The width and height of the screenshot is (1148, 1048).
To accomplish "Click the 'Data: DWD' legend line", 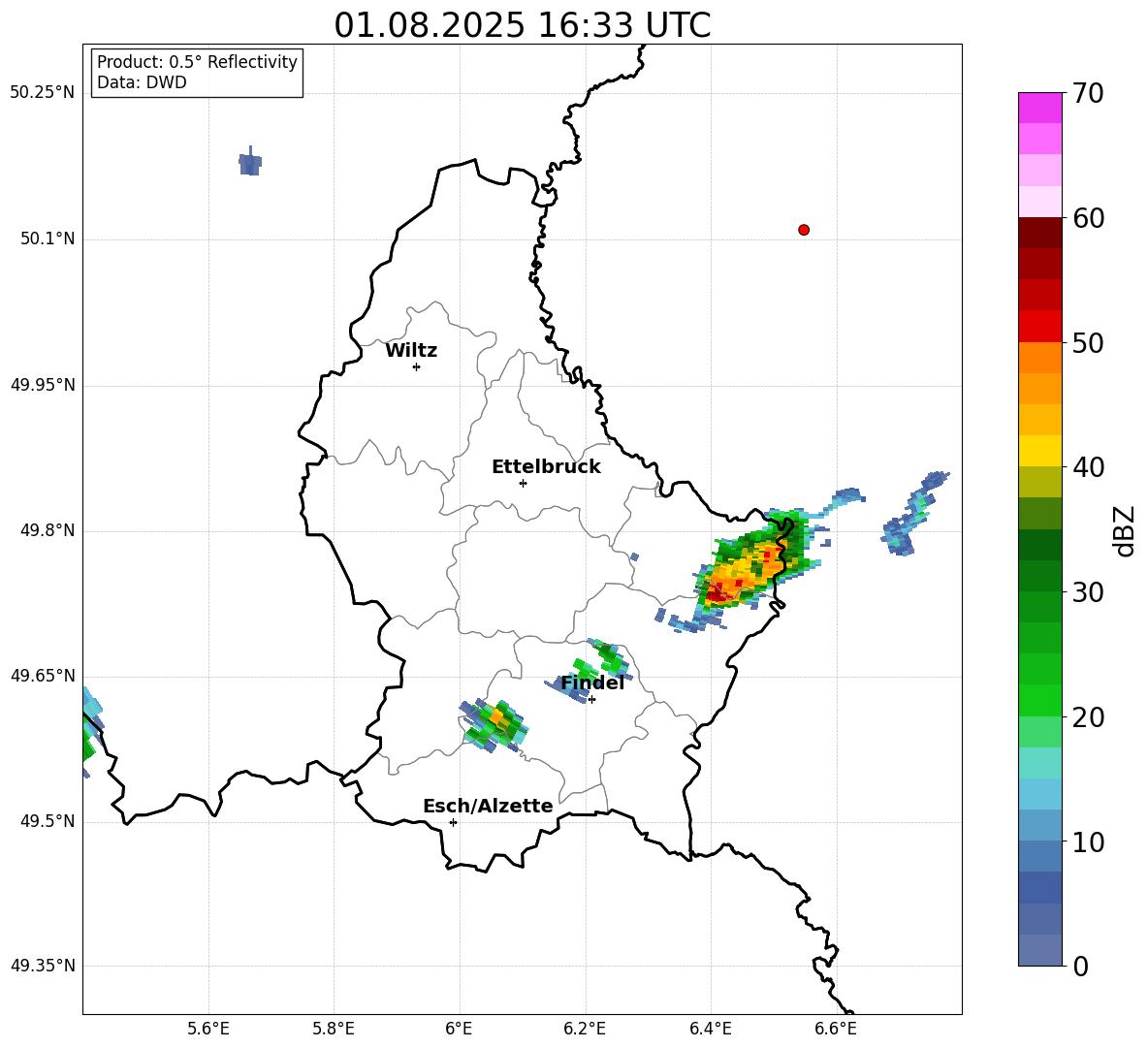I will click(x=142, y=82).
